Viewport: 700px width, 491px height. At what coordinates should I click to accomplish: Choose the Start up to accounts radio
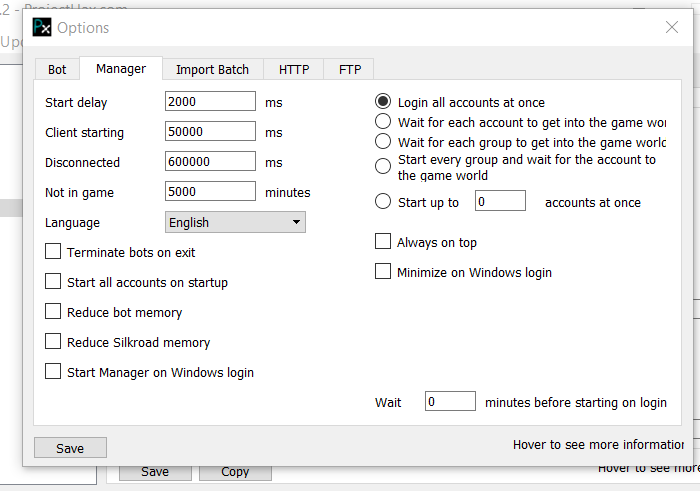[383, 202]
